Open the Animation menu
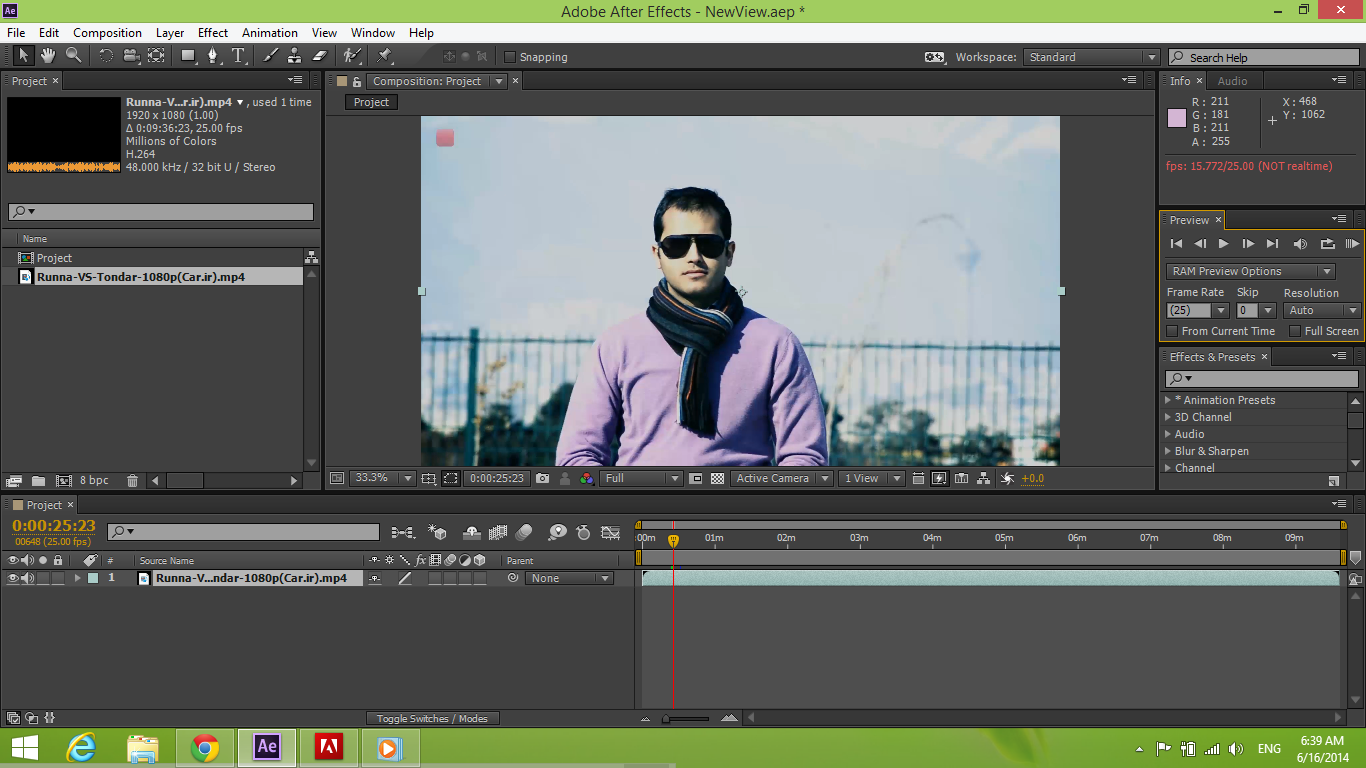This screenshot has width=1366, height=768. click(270, 33)
